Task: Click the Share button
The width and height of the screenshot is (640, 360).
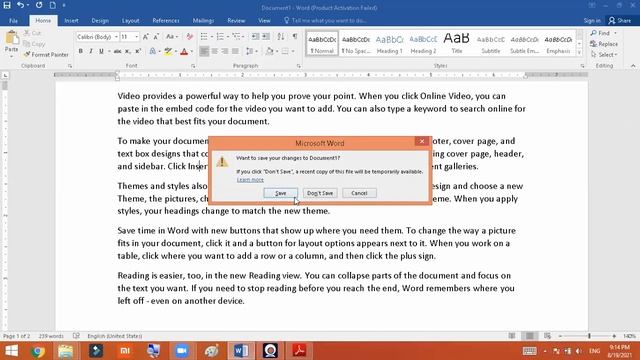Action: coord(620,20)
